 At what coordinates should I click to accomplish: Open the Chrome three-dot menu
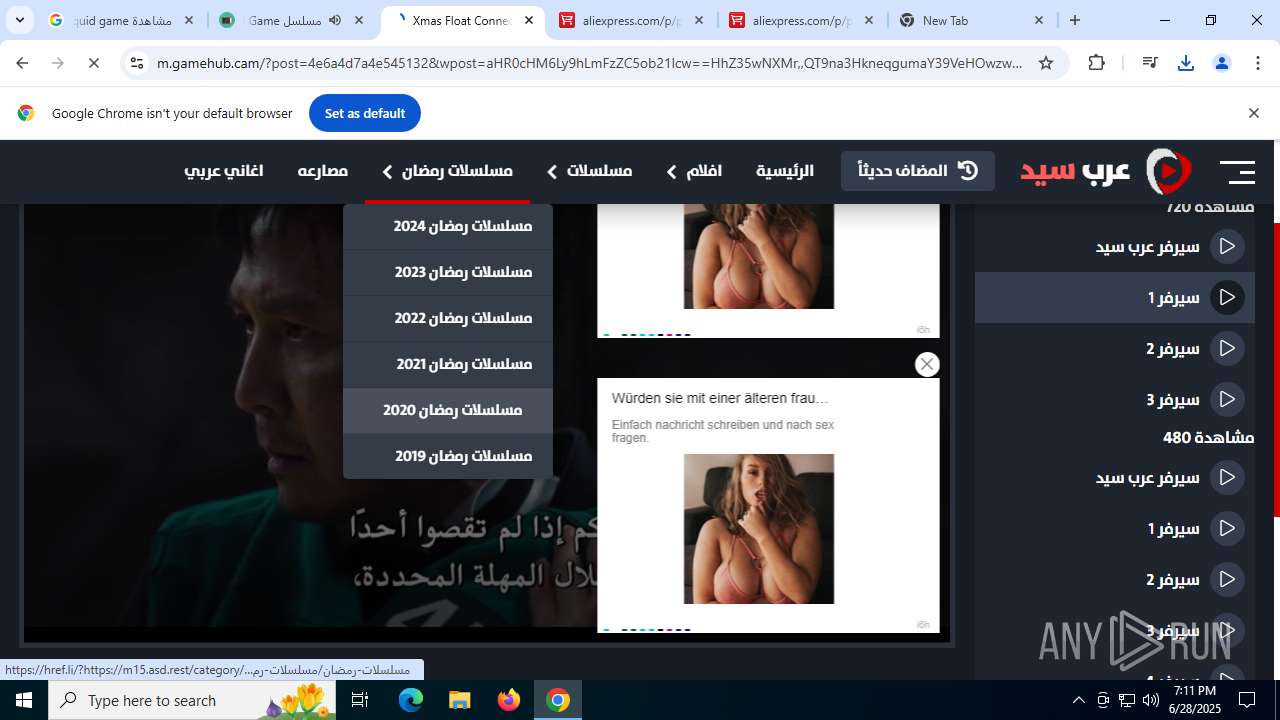pyautogui.click(x=1257, y=63)
